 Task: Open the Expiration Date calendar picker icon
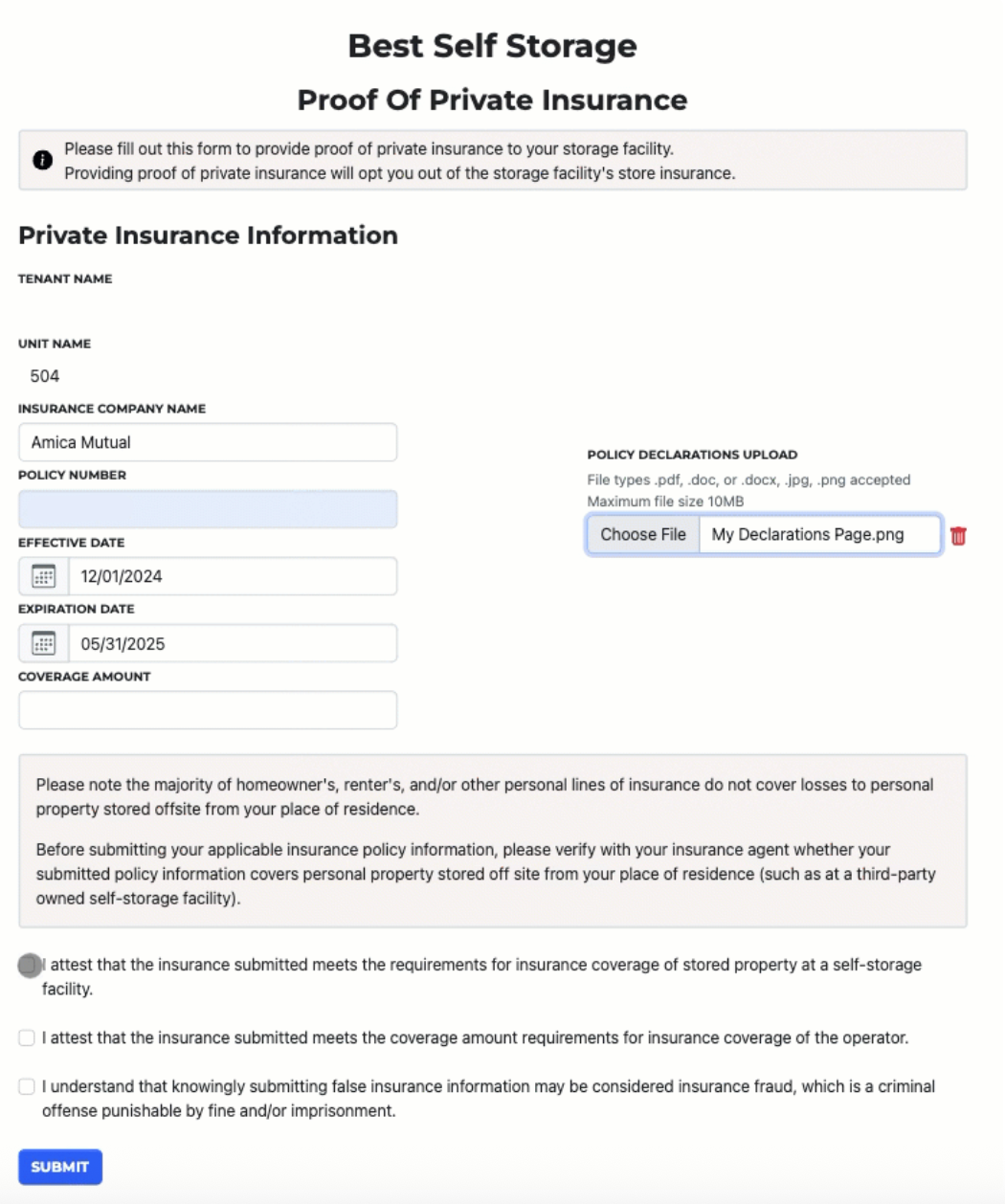pyautogui.click(x=44, y=643)
